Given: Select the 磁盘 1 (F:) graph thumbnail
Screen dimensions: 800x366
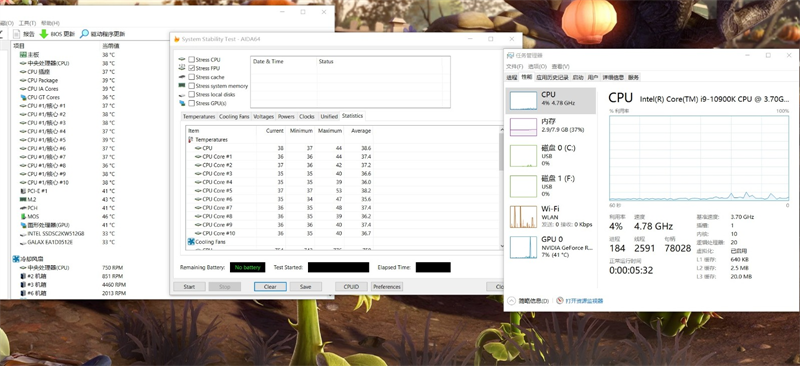Looking at the screenshot, I should [523, 186].
